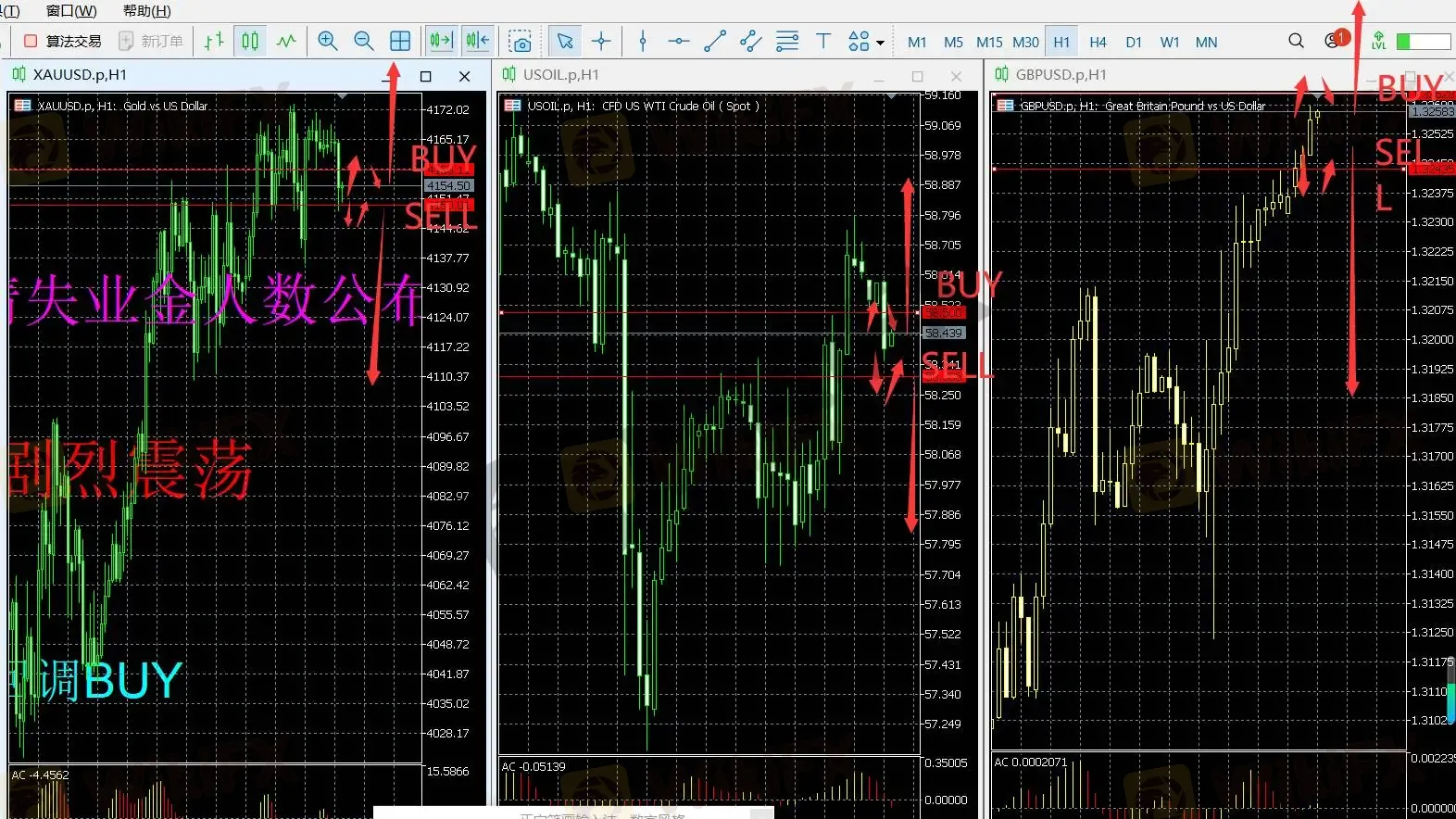Click the 剧烈震荡 red text on XAUUSD chart

click(x=130, y=471)
